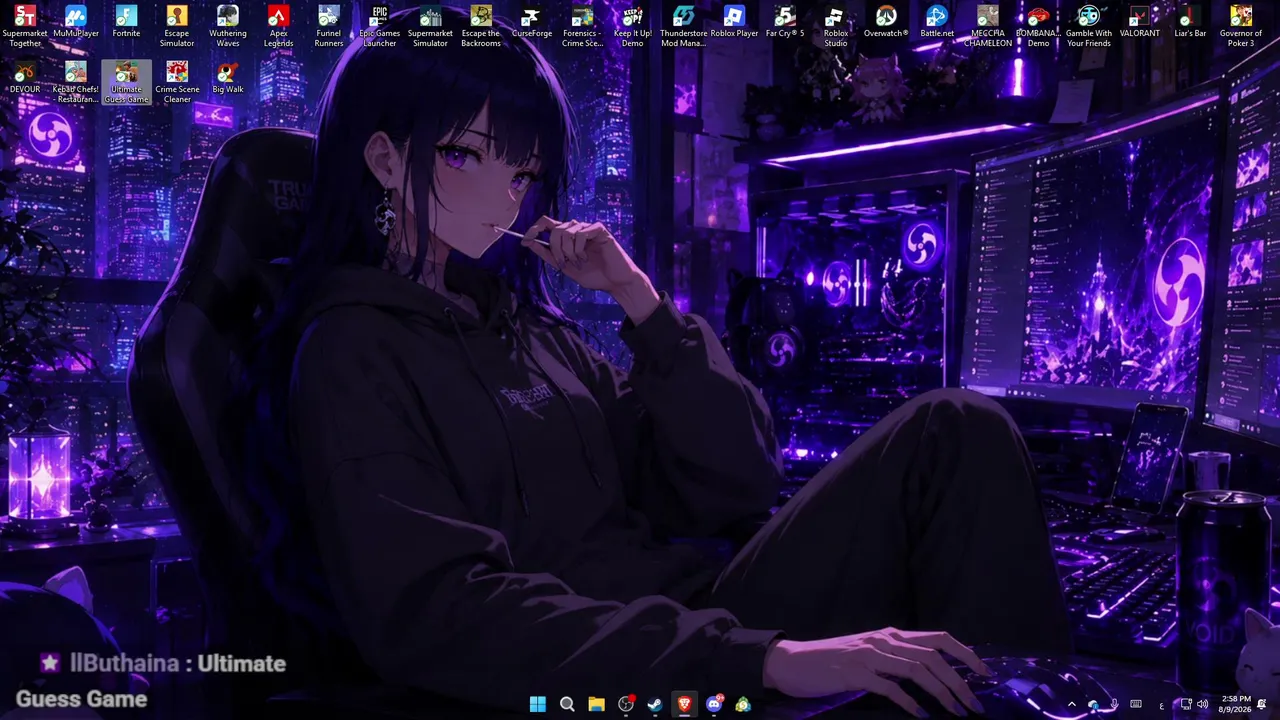Screen dimensions: 1280x720
Task: Open quick settings via the volume icon
Action: (x=1202, y=704)
